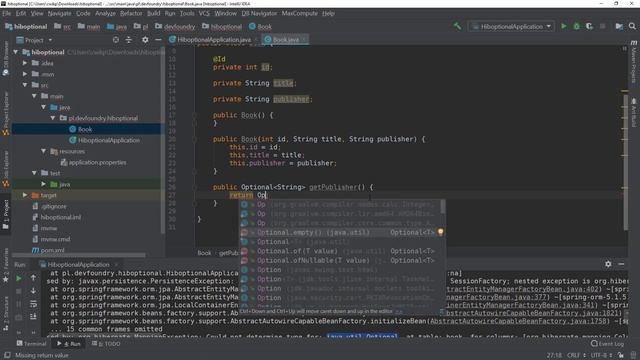Viewport: 640px width, 360px height.
Task: Open Favorites side tool window
Action: tap(5, 265)
